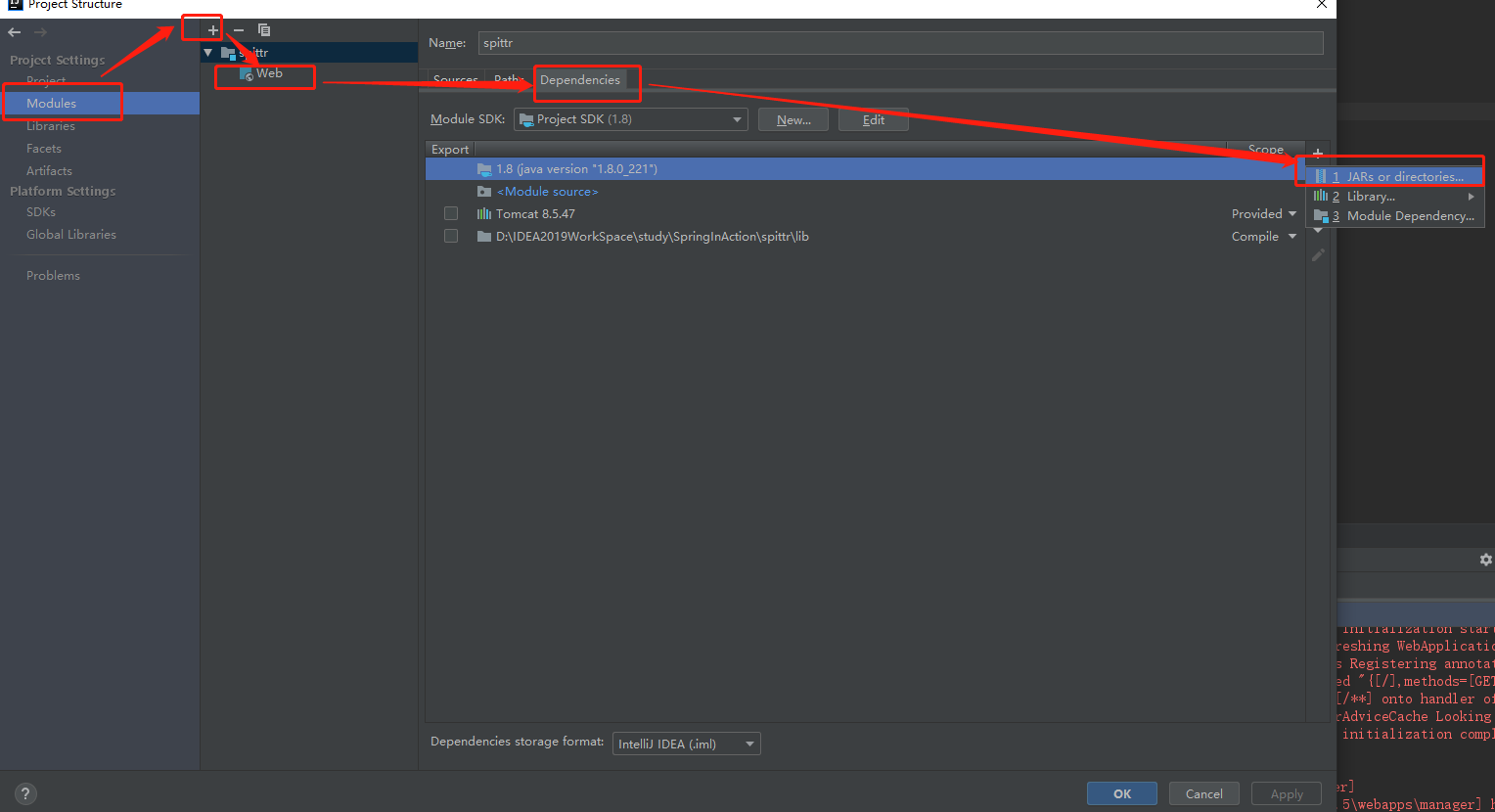Click the Cancel button

pos(1204,793)
